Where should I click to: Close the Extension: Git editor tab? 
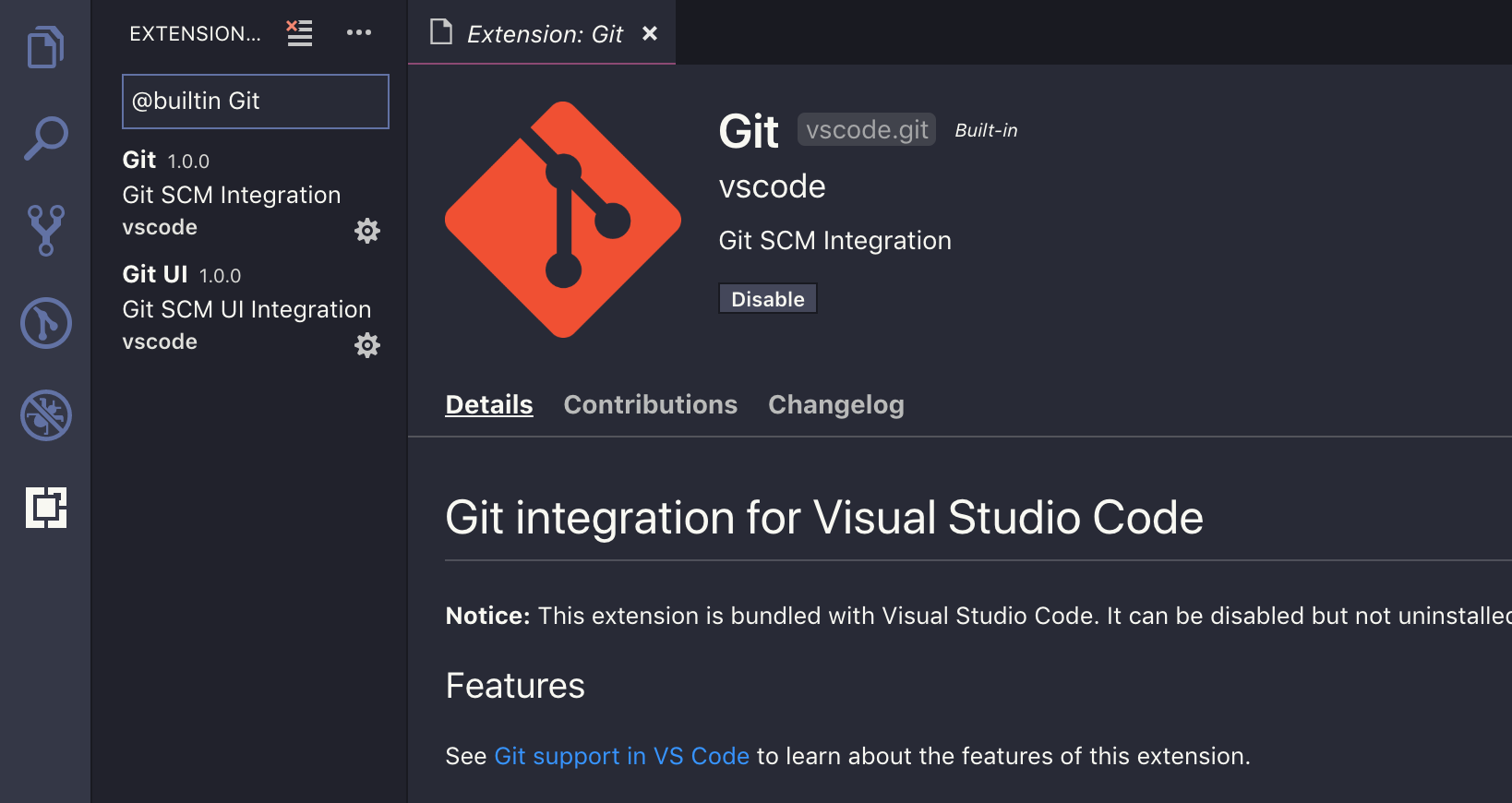pyautogui.click(x=650, y=34)
